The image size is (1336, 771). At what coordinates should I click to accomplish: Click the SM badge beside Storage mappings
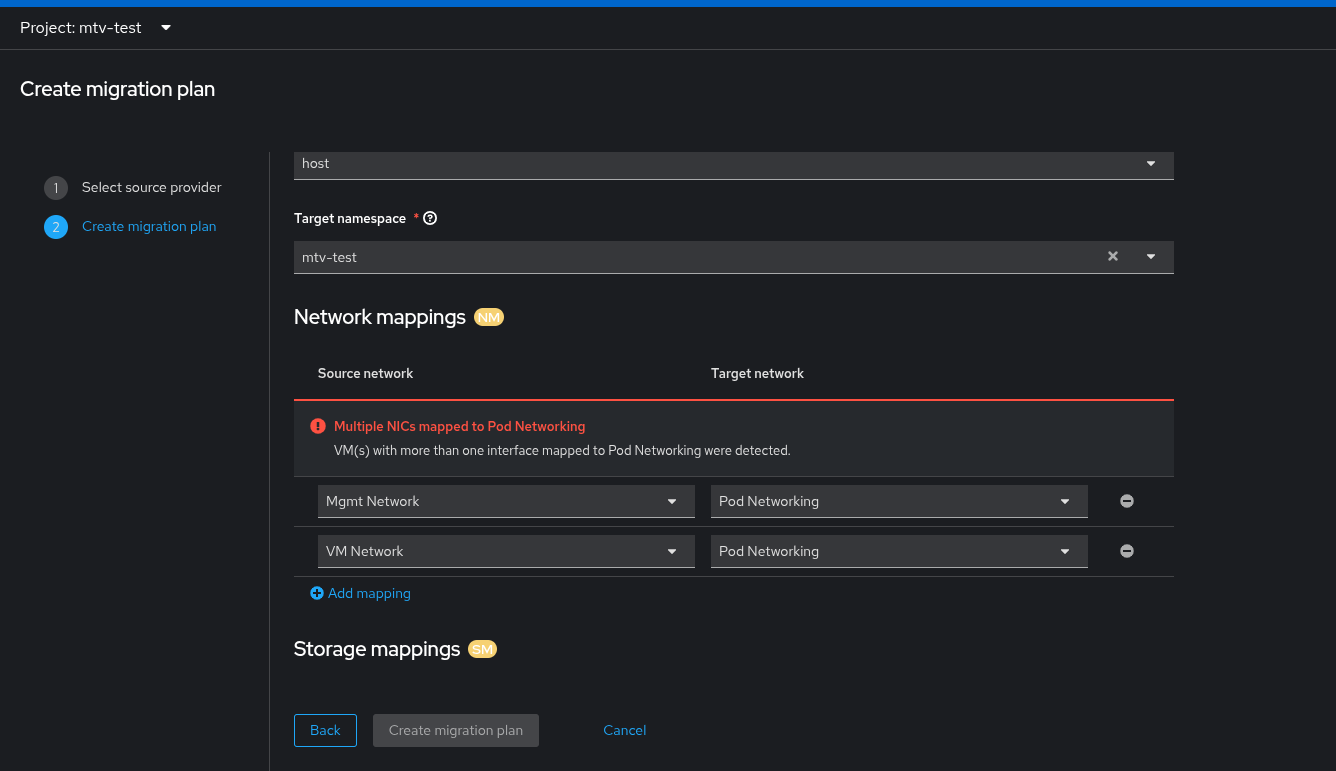pos(483,650)
